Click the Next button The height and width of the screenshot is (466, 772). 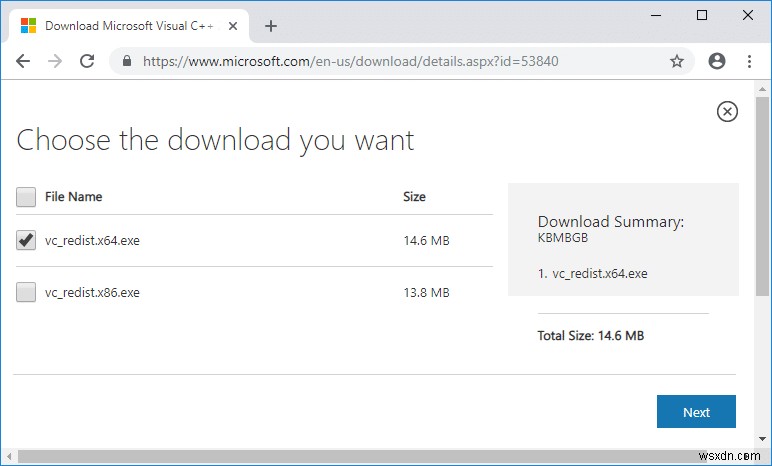pos(696,412)
